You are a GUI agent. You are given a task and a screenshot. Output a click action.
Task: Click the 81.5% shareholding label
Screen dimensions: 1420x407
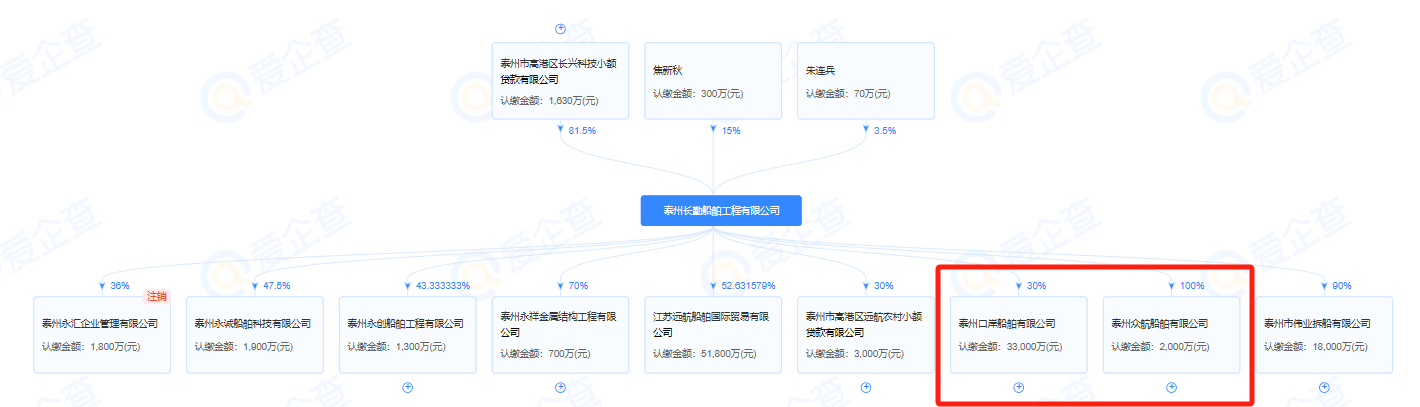pos(582,130)
